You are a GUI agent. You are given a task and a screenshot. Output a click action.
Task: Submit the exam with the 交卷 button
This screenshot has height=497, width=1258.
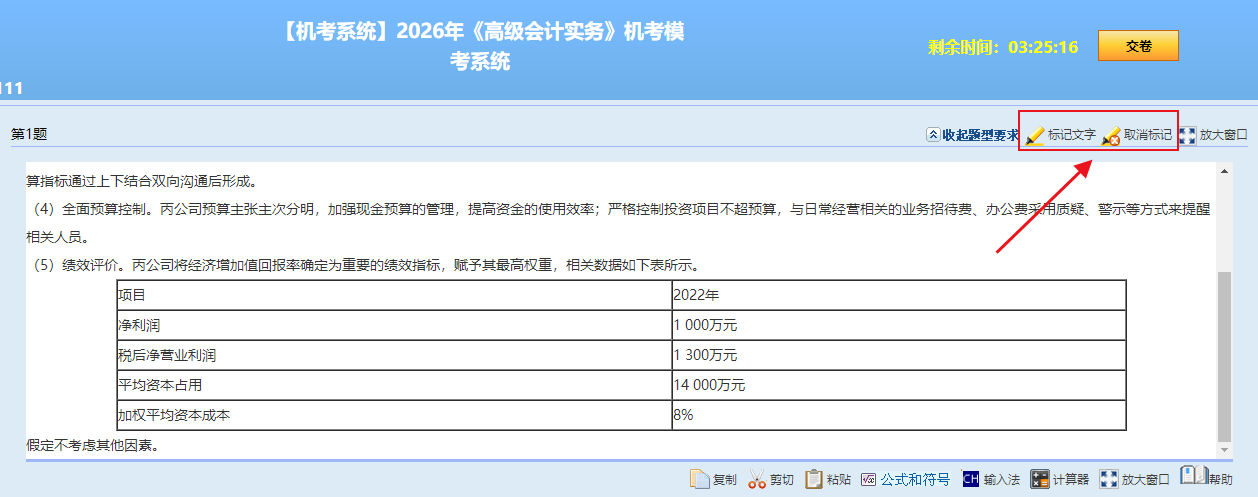coord(1138,46)
